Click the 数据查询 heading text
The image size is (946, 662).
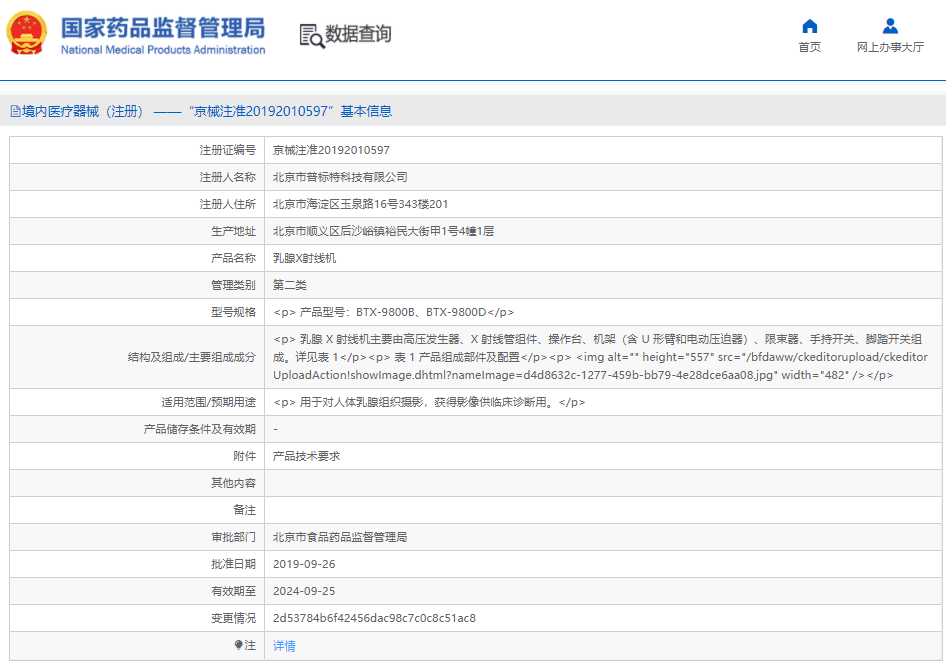tap(358, 34)
